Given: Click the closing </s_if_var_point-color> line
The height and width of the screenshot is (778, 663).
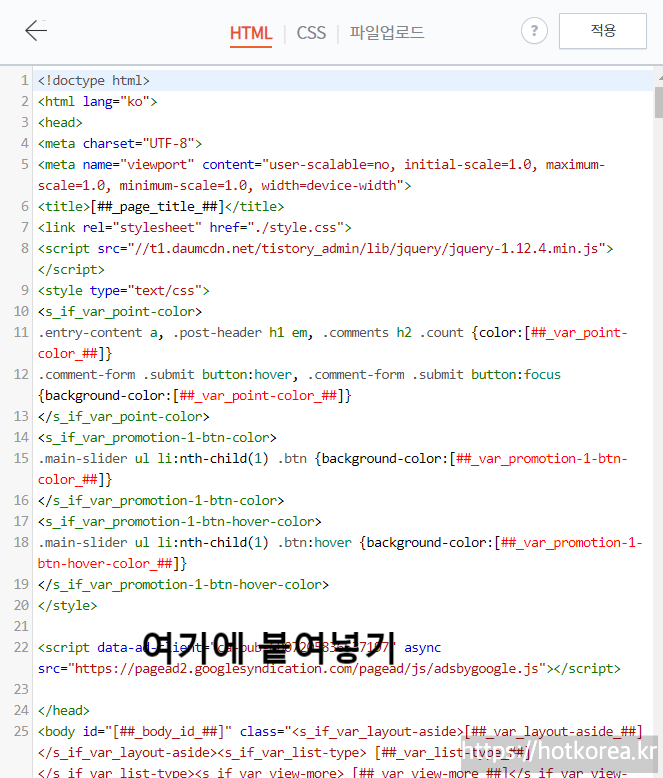Looking at the screenshot, I should (x=124, y=416).
